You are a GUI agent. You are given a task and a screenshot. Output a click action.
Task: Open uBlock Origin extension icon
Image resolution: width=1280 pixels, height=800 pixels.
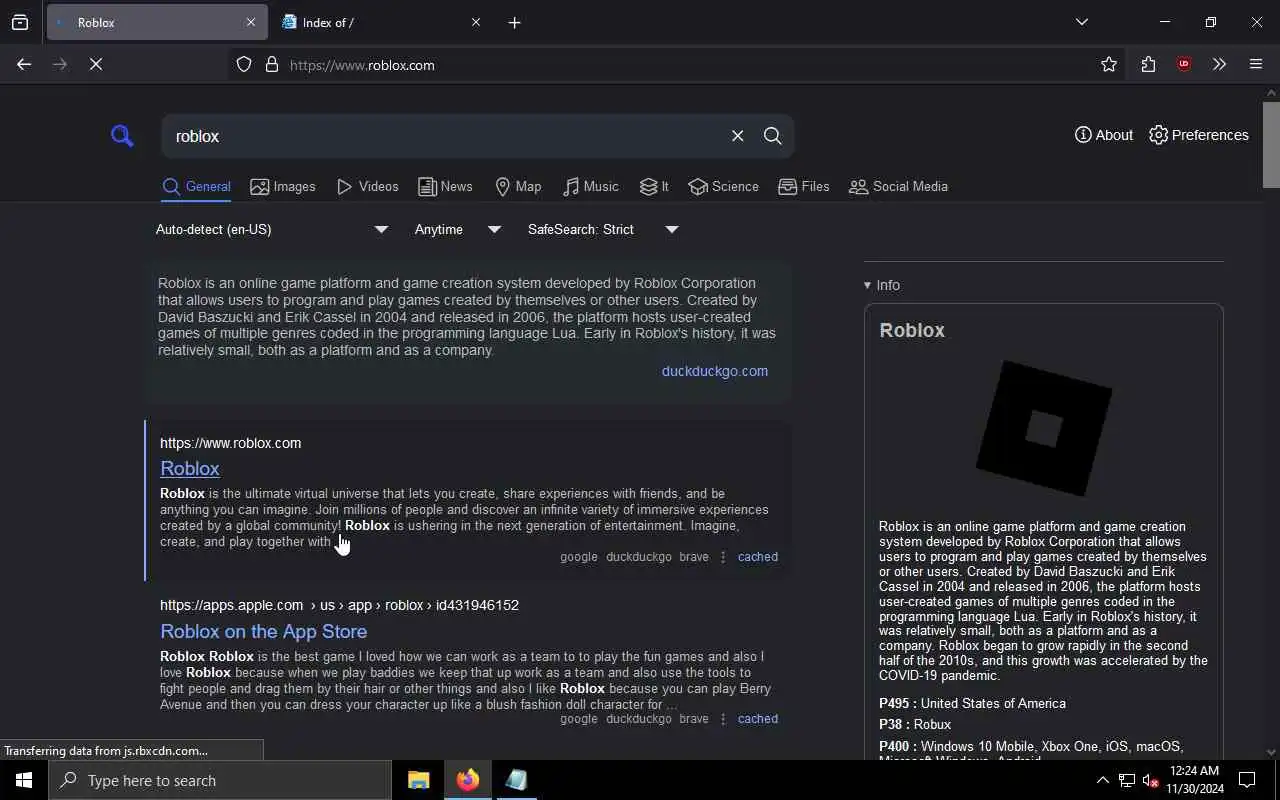[1184, 65]
